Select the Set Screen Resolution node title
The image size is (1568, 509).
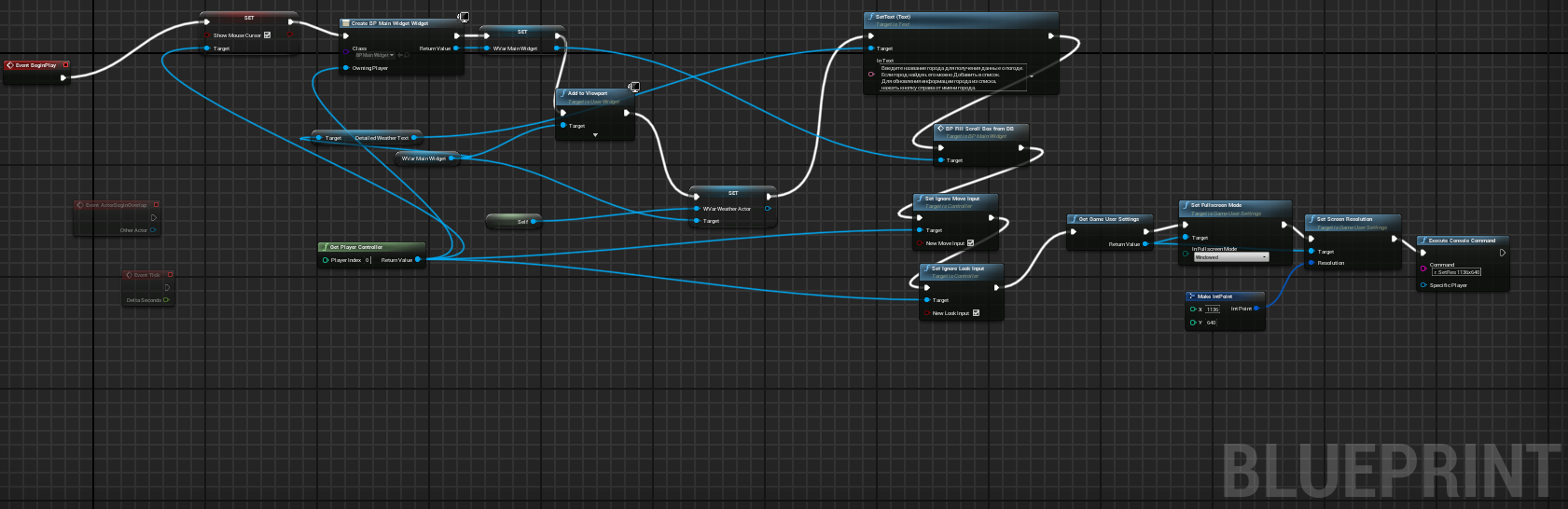click(1344, 219)
